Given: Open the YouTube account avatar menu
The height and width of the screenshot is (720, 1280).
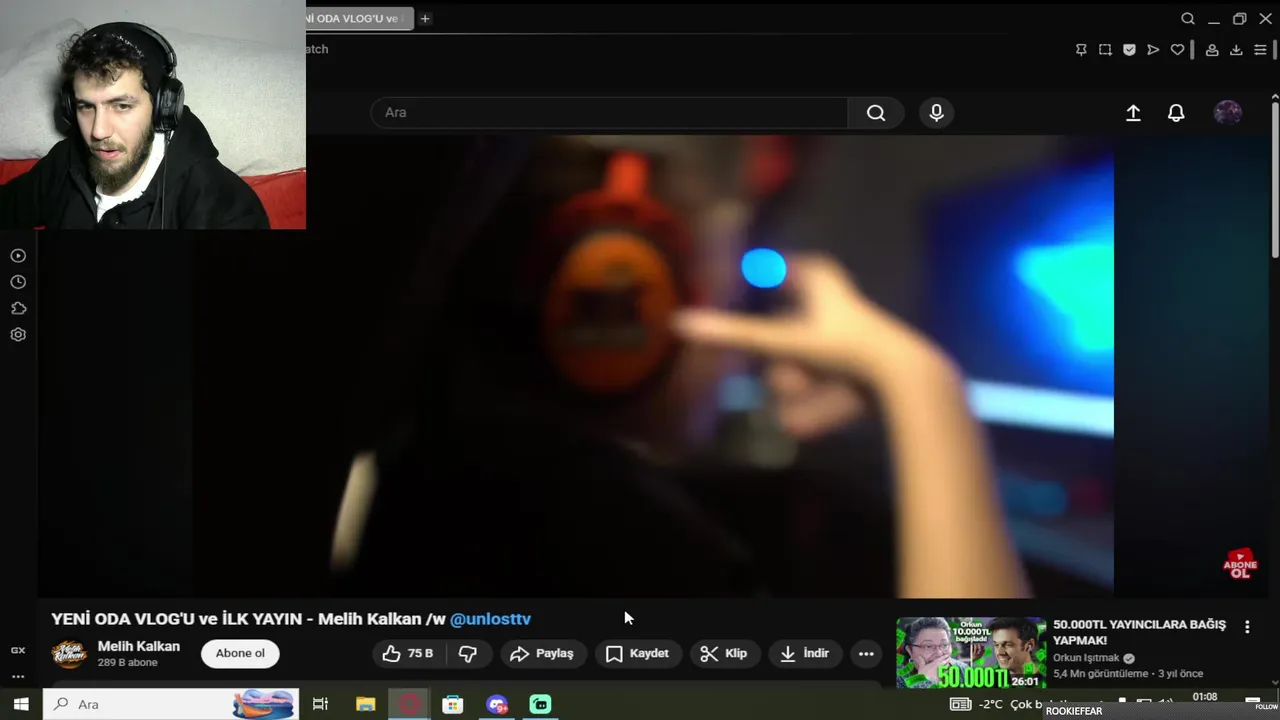Looking at the screenshot, I should tap(1227, 113).
